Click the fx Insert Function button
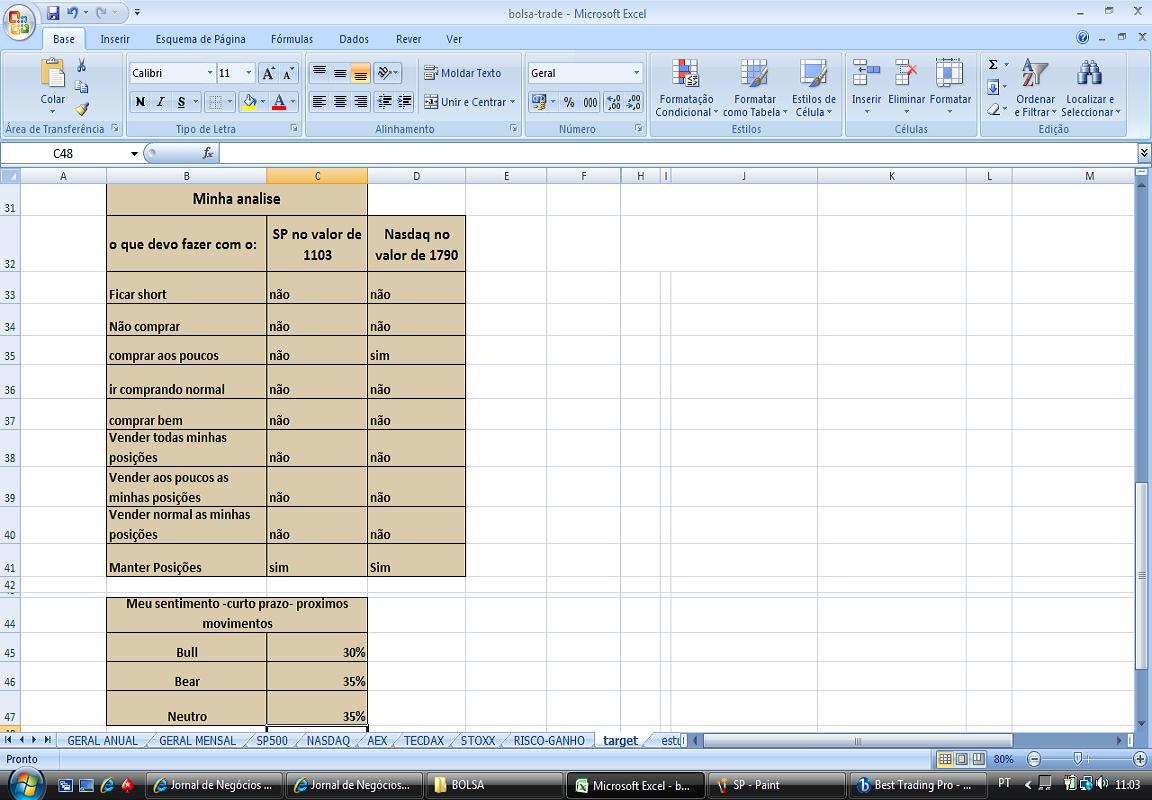 (x=208, y=153)
